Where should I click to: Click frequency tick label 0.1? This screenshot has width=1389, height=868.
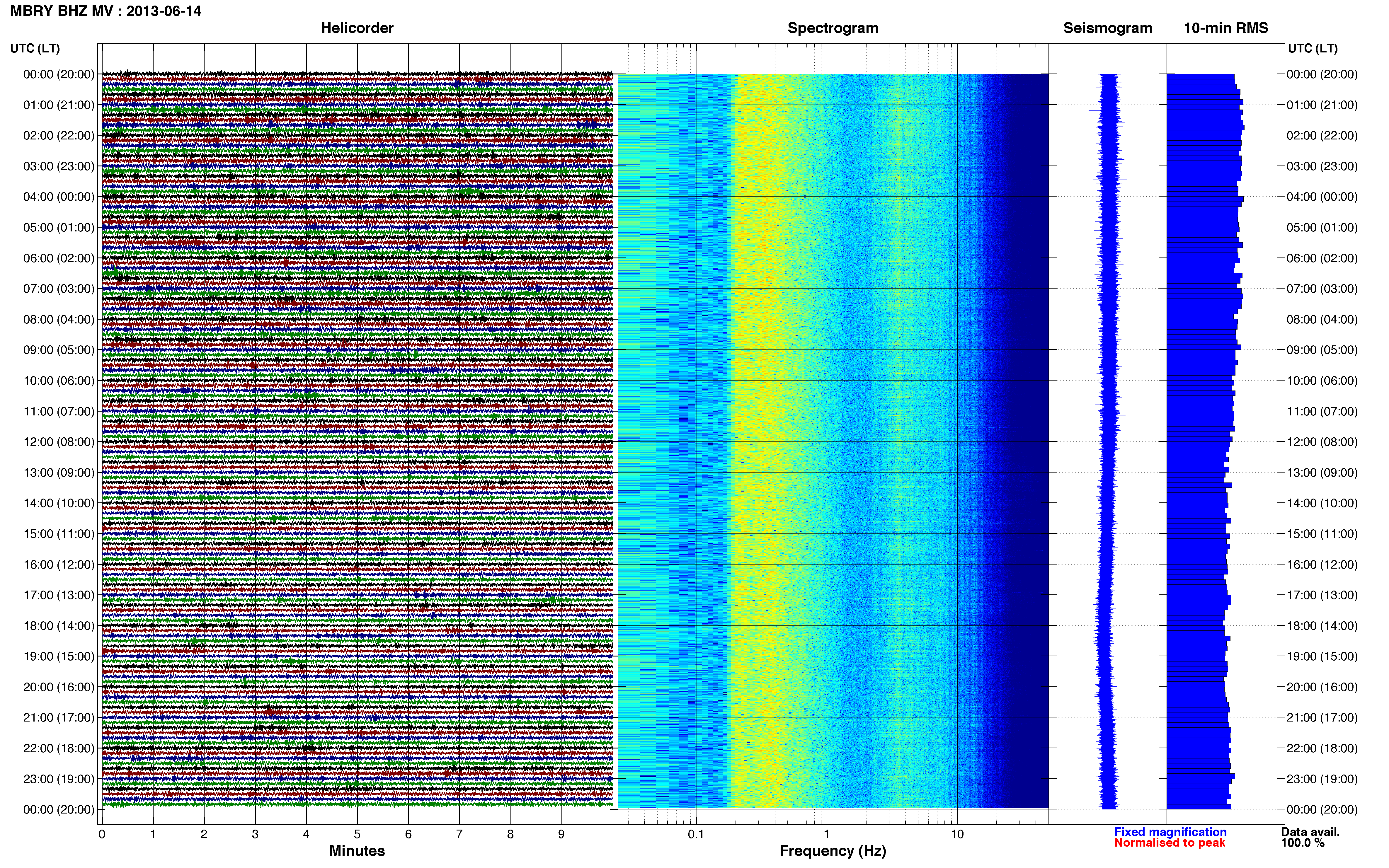point(696,834)
